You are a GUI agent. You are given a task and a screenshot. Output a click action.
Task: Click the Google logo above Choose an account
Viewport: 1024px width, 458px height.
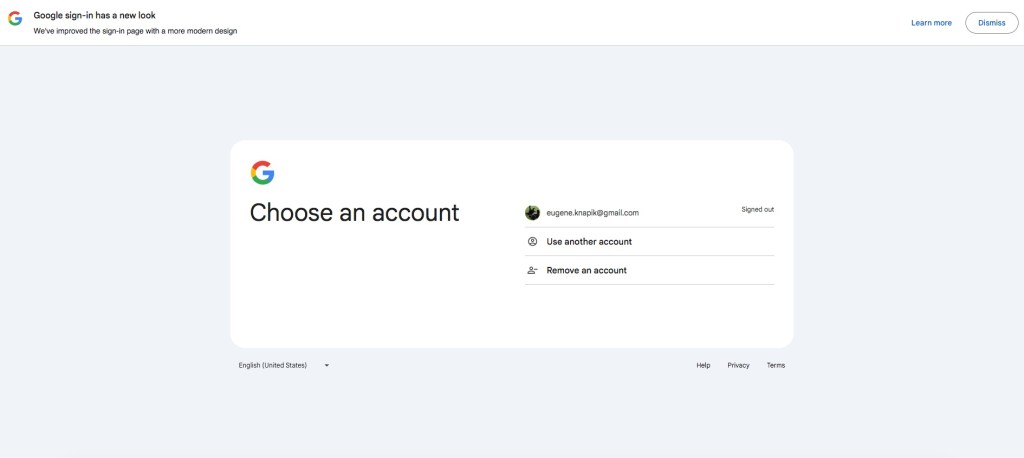click(262, 172)
